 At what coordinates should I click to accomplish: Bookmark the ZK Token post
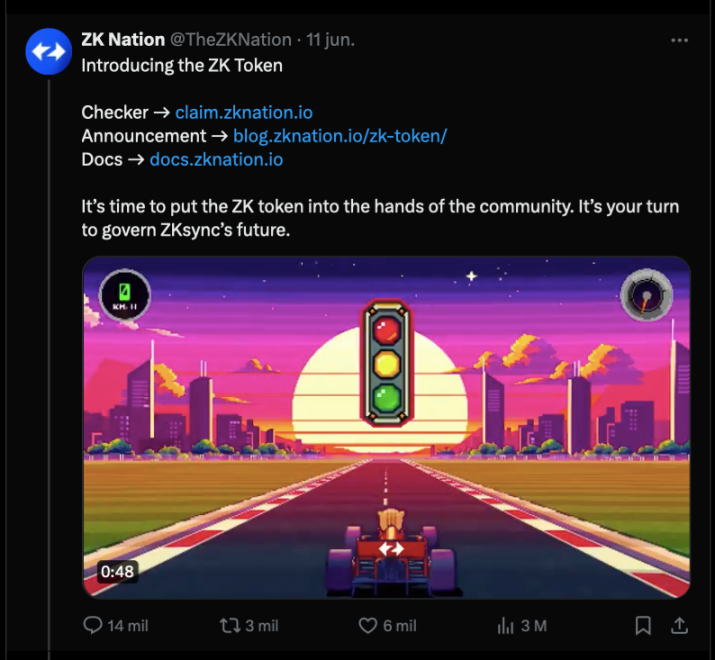(643, 626)
